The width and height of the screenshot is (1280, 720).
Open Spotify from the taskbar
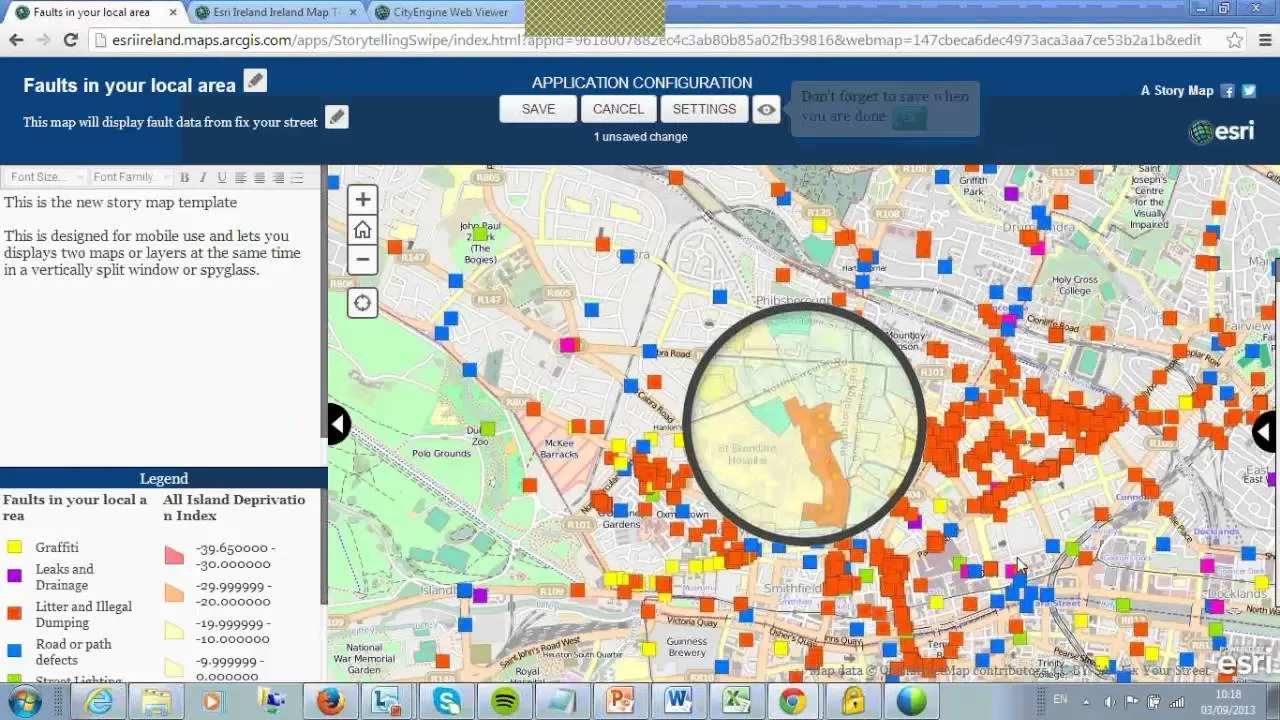pyautogui.click(x=505, y=701)
